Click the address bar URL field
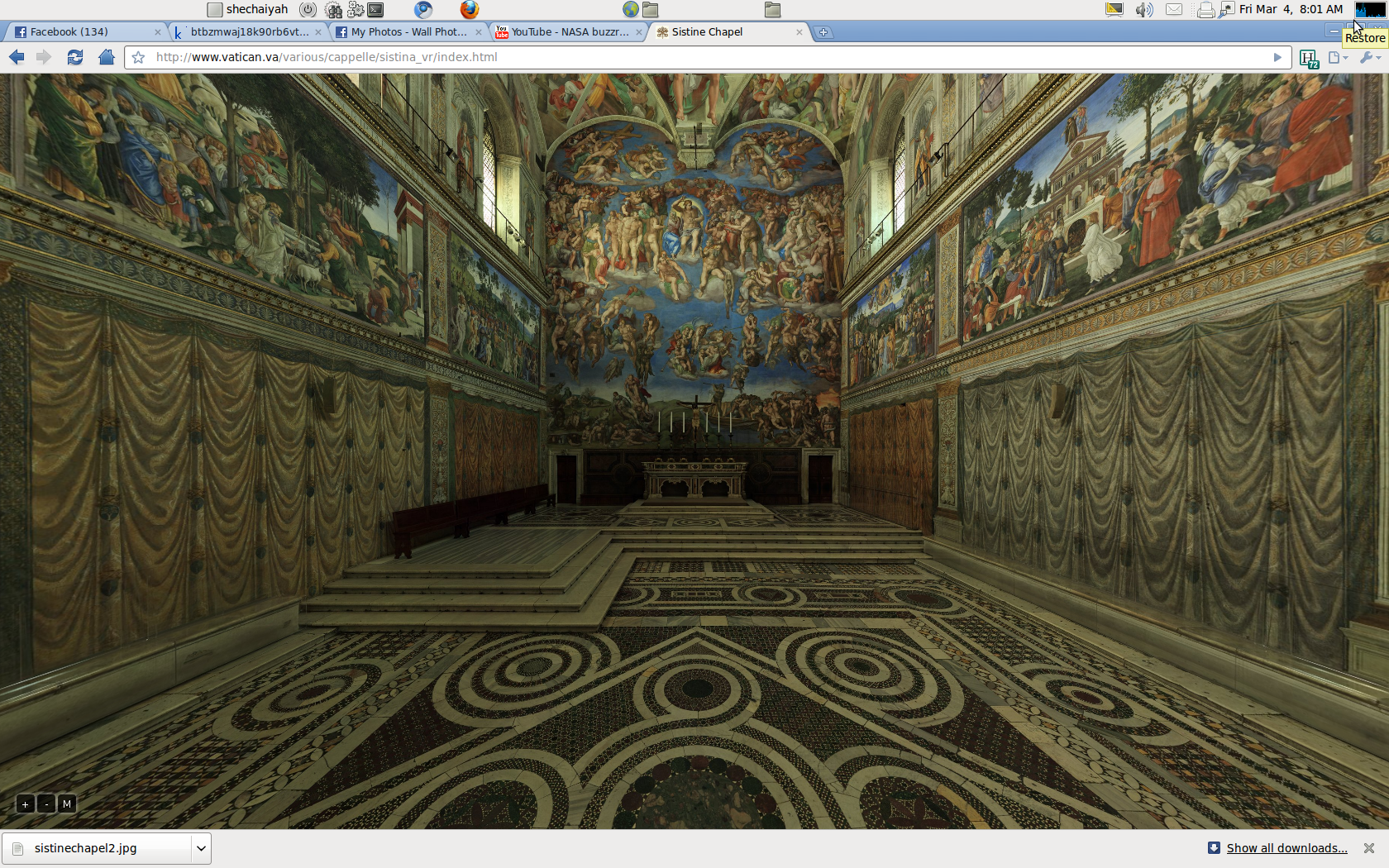 (x=707, y=57)
